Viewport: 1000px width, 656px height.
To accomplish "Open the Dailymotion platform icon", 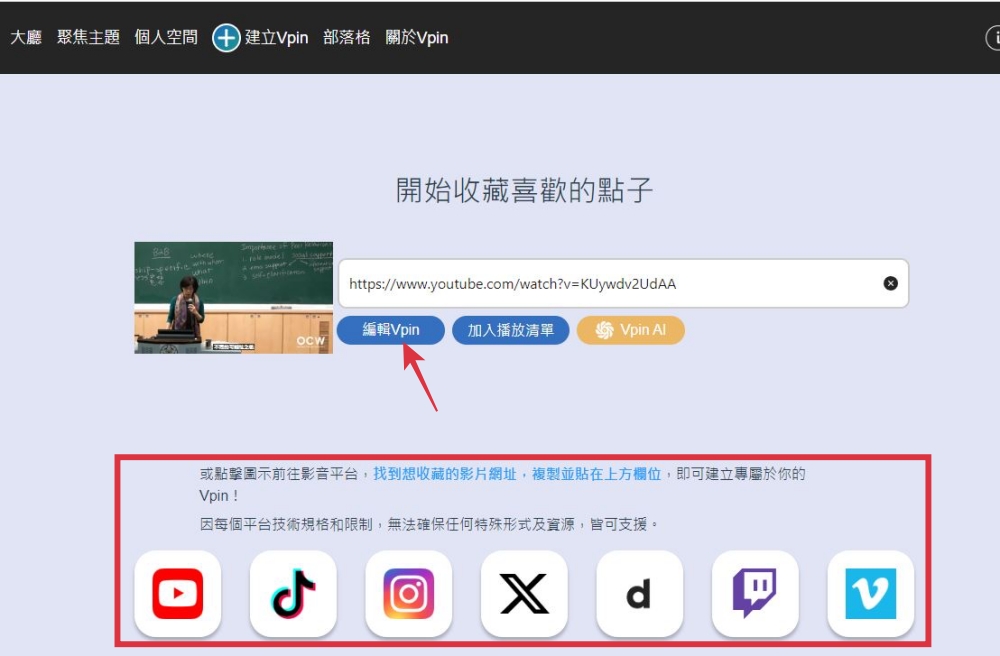I will click(x=640, y=593).
